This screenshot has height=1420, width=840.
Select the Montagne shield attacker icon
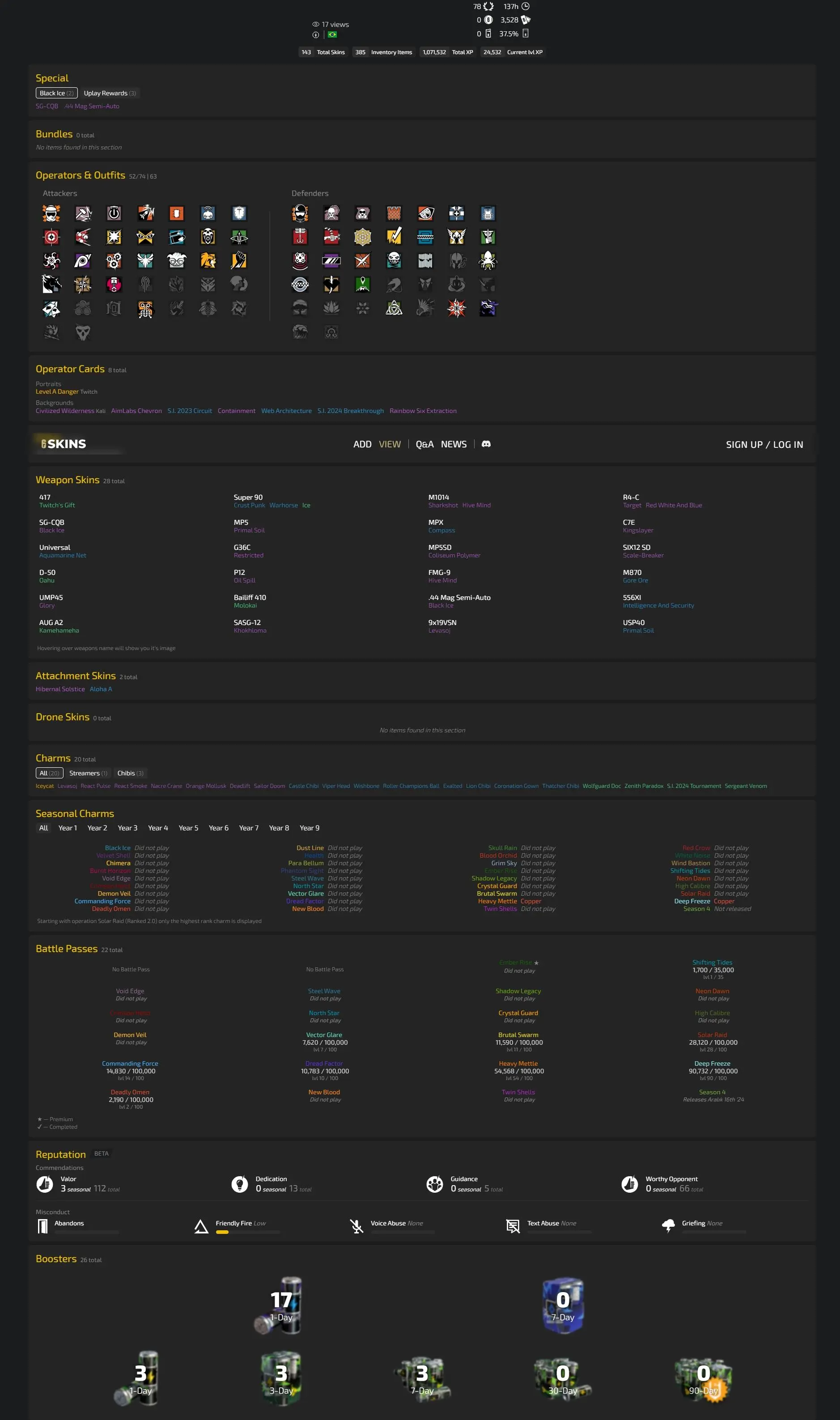click(239, 213)
